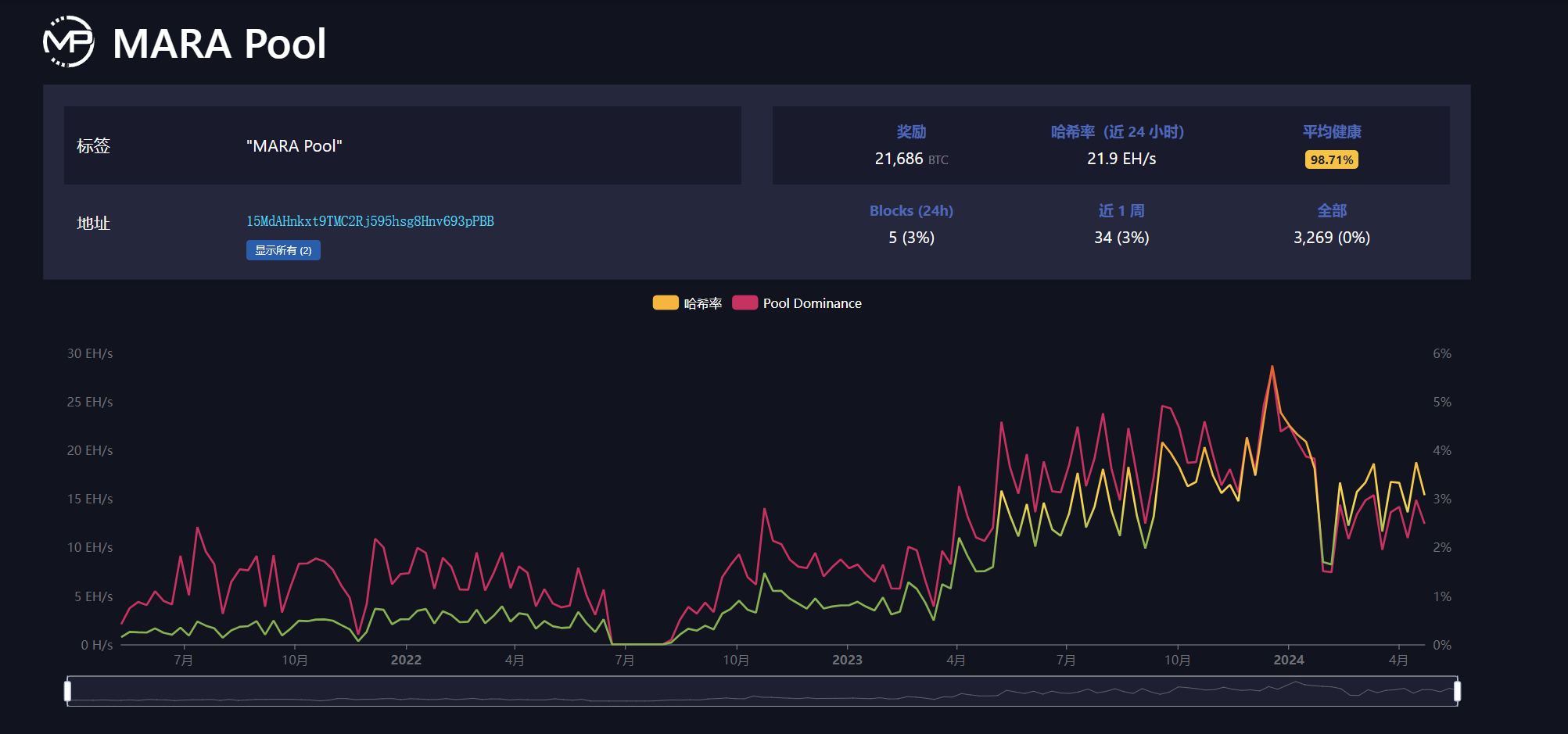Click the 98.71% average health badge
The width and height of the screenshot is (1568, 734).
[1331, 159]
